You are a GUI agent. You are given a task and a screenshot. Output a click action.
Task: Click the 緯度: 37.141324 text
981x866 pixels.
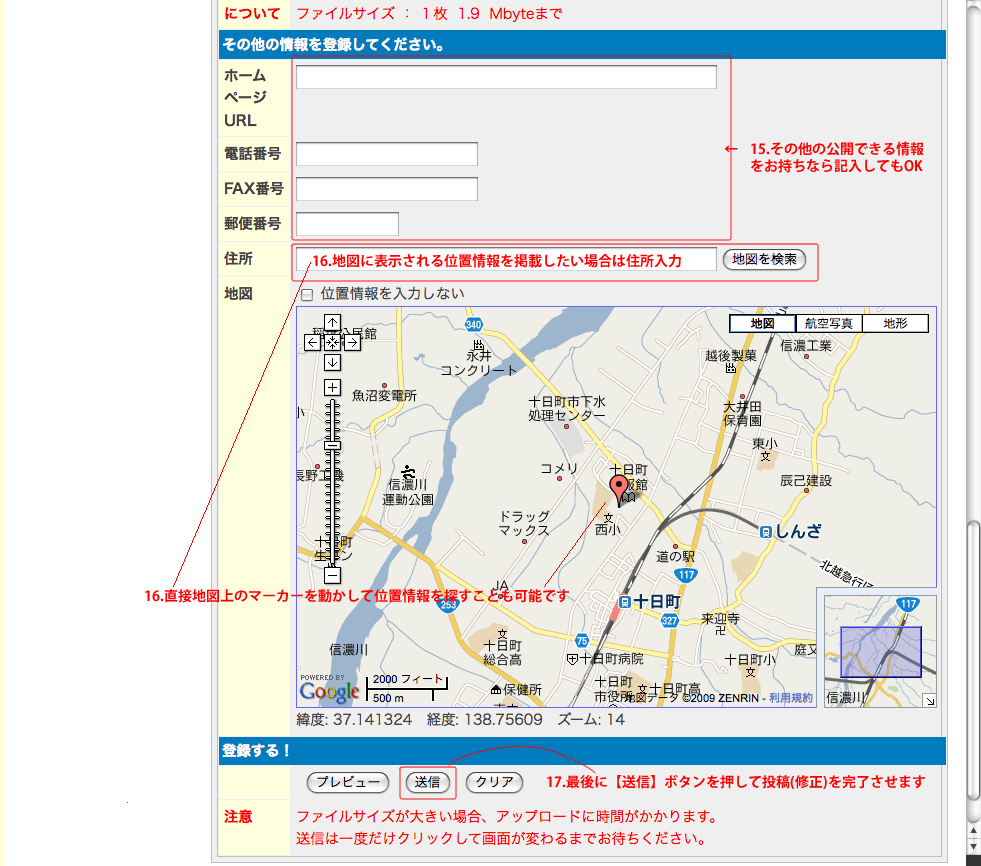pos(354,720)
